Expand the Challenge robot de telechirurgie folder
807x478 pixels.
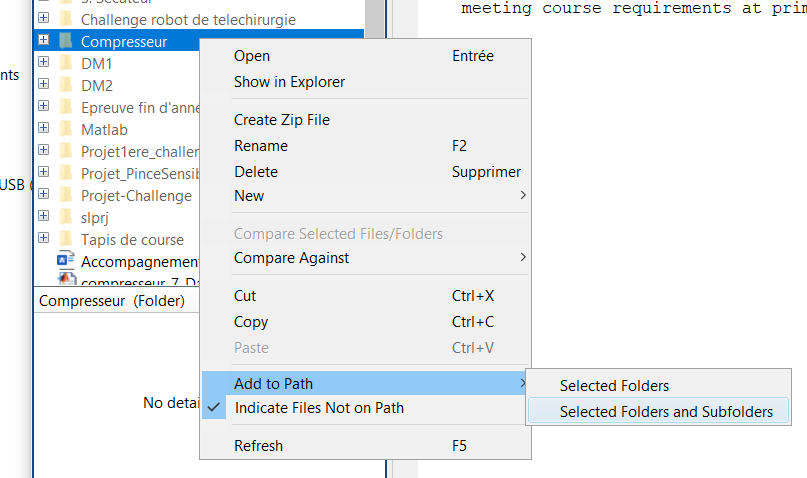pos(44,17)
